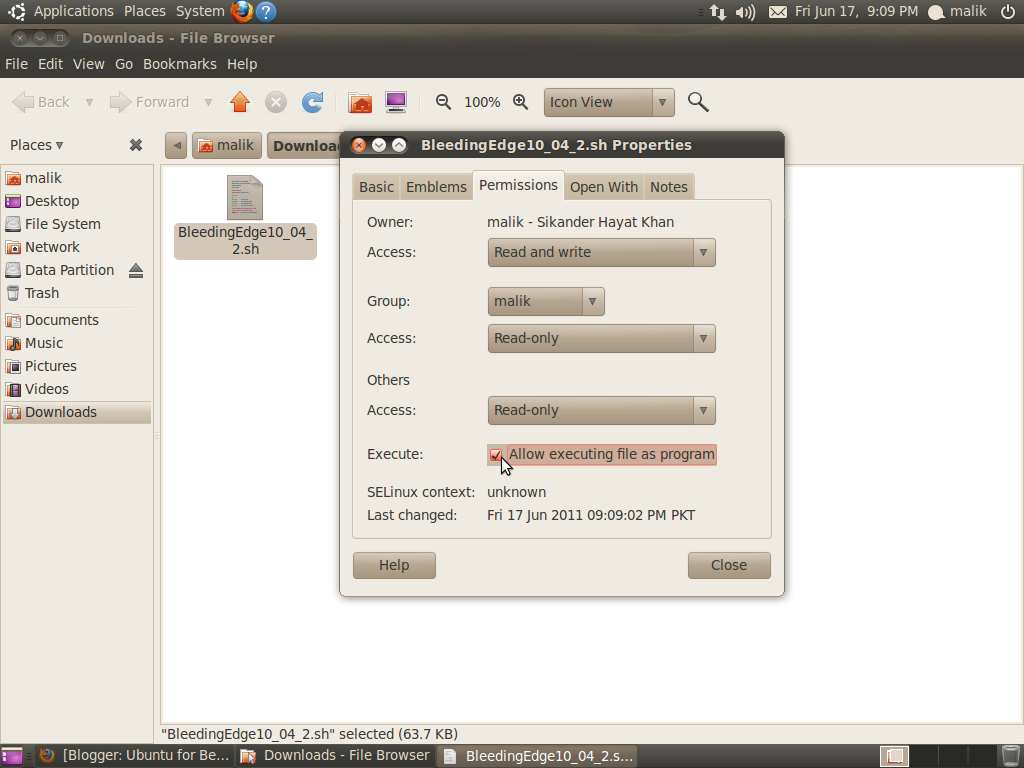Go up to parent folder via orange arrow
The image size is (1024, 768).
click(240, 102)
